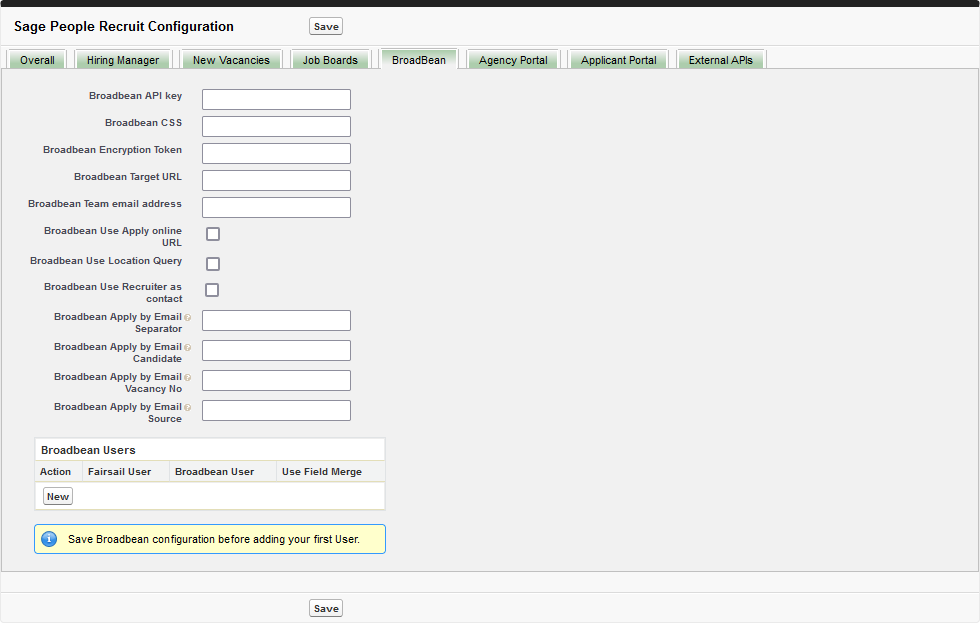This screenshot has height=623, width=980.
Task: Switch to the Overall tab
Action: [x=37, y=60]
